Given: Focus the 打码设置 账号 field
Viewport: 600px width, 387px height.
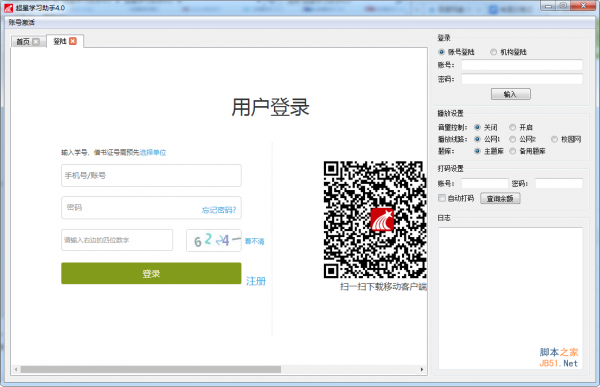Looking at the screenshot, I should [x=484, y=183].
